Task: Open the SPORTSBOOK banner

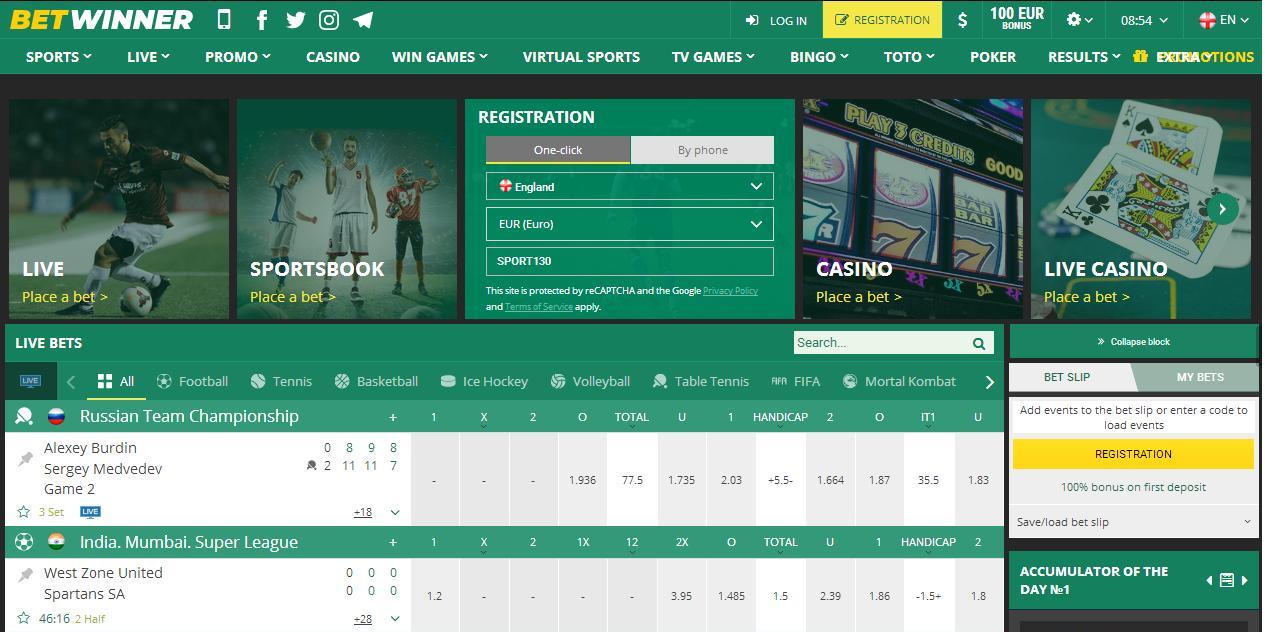Action: [x=347, y=209]
